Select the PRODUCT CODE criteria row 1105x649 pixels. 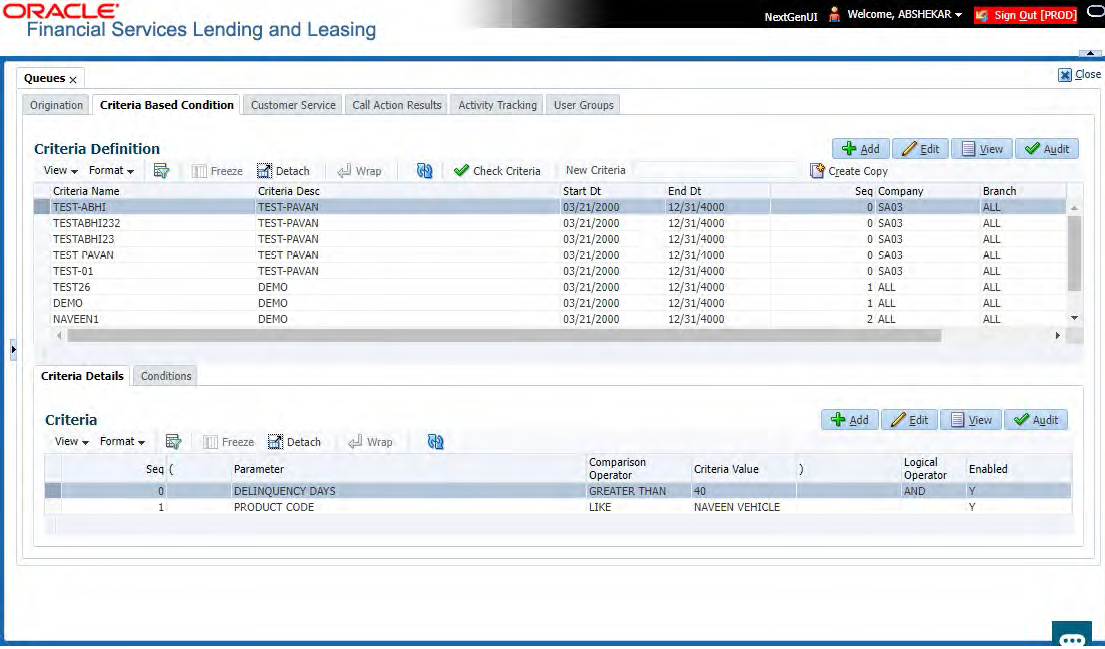(274, 507)
